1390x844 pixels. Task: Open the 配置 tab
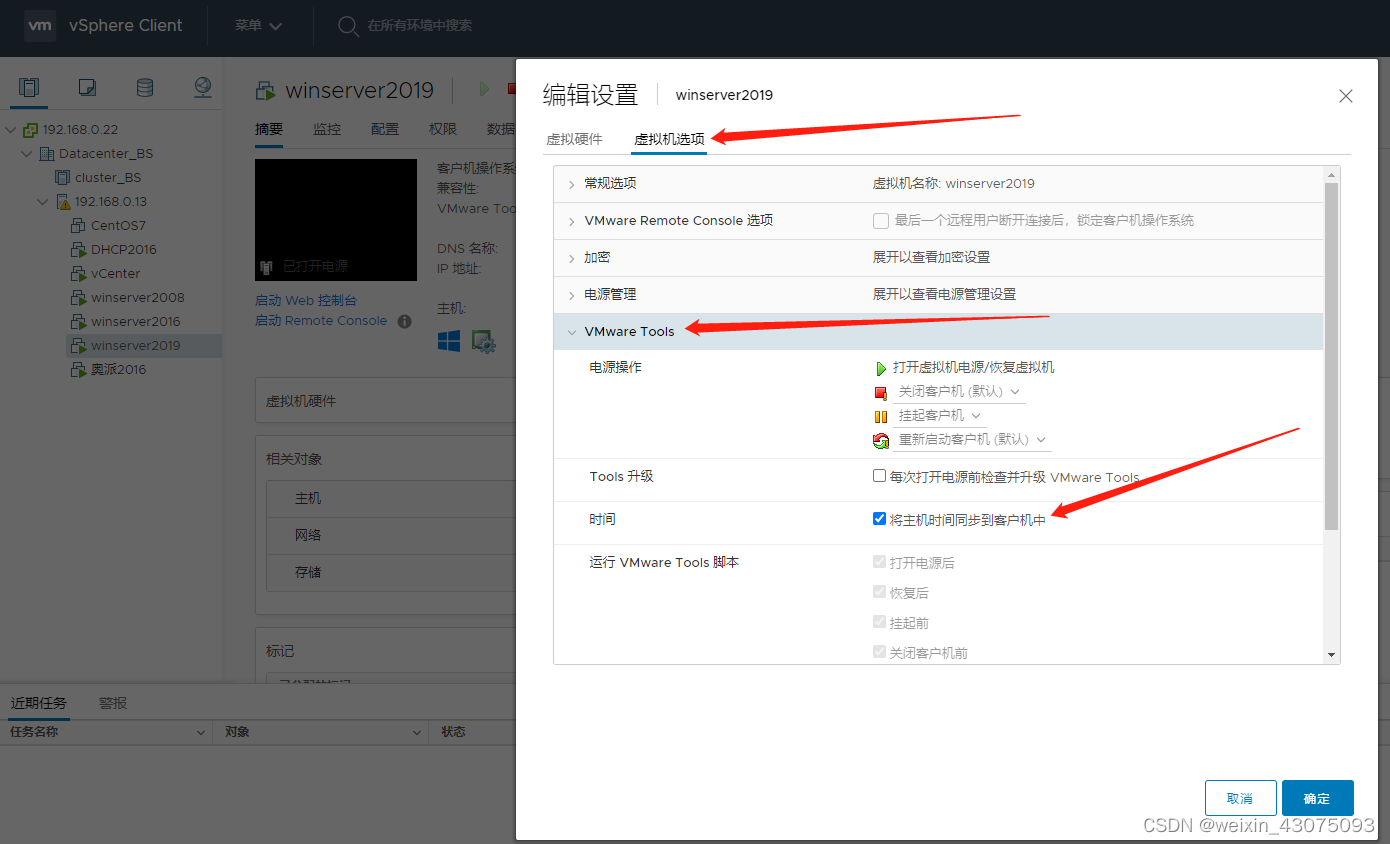tap(385, 129)
